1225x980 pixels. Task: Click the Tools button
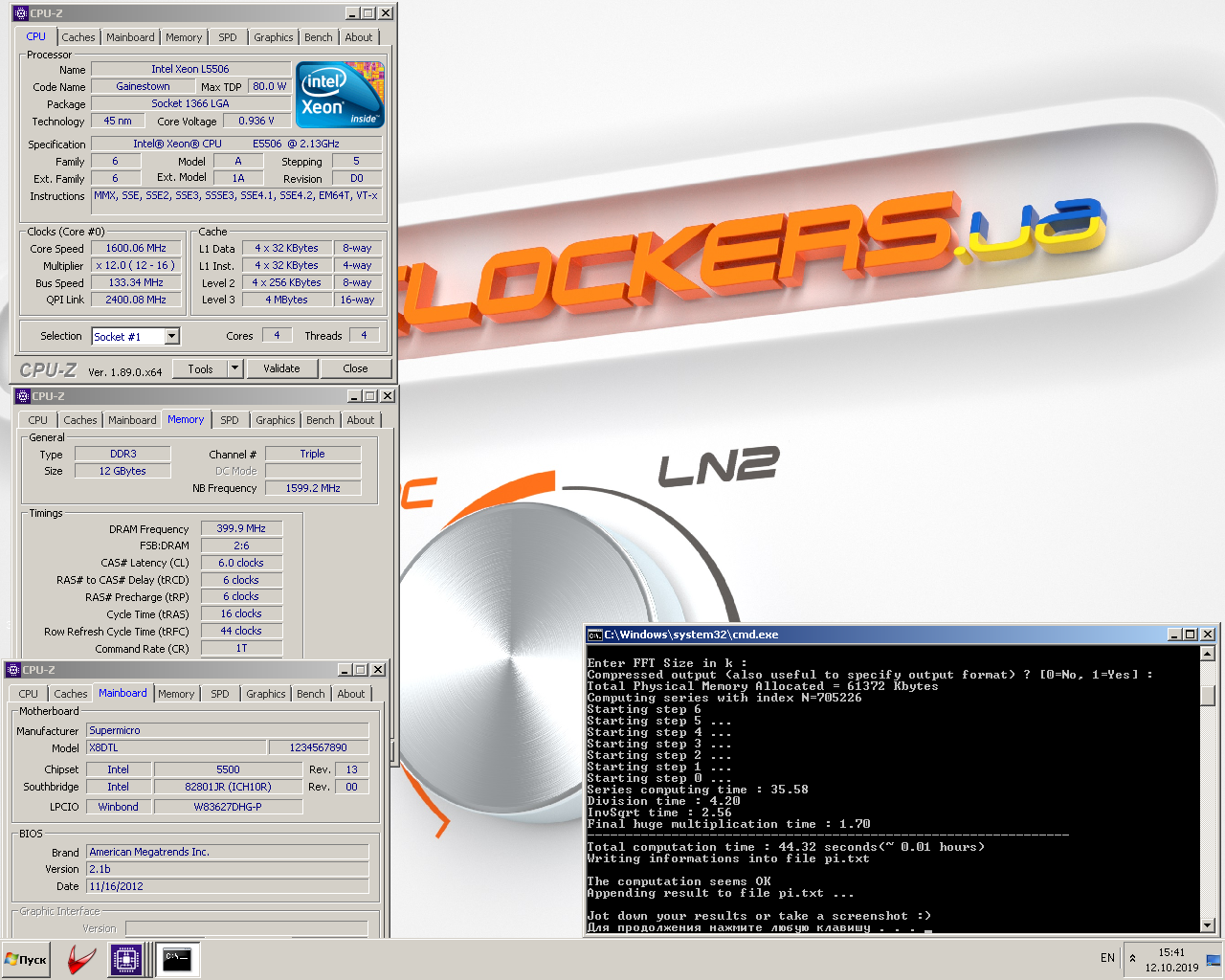coord(201,368)
